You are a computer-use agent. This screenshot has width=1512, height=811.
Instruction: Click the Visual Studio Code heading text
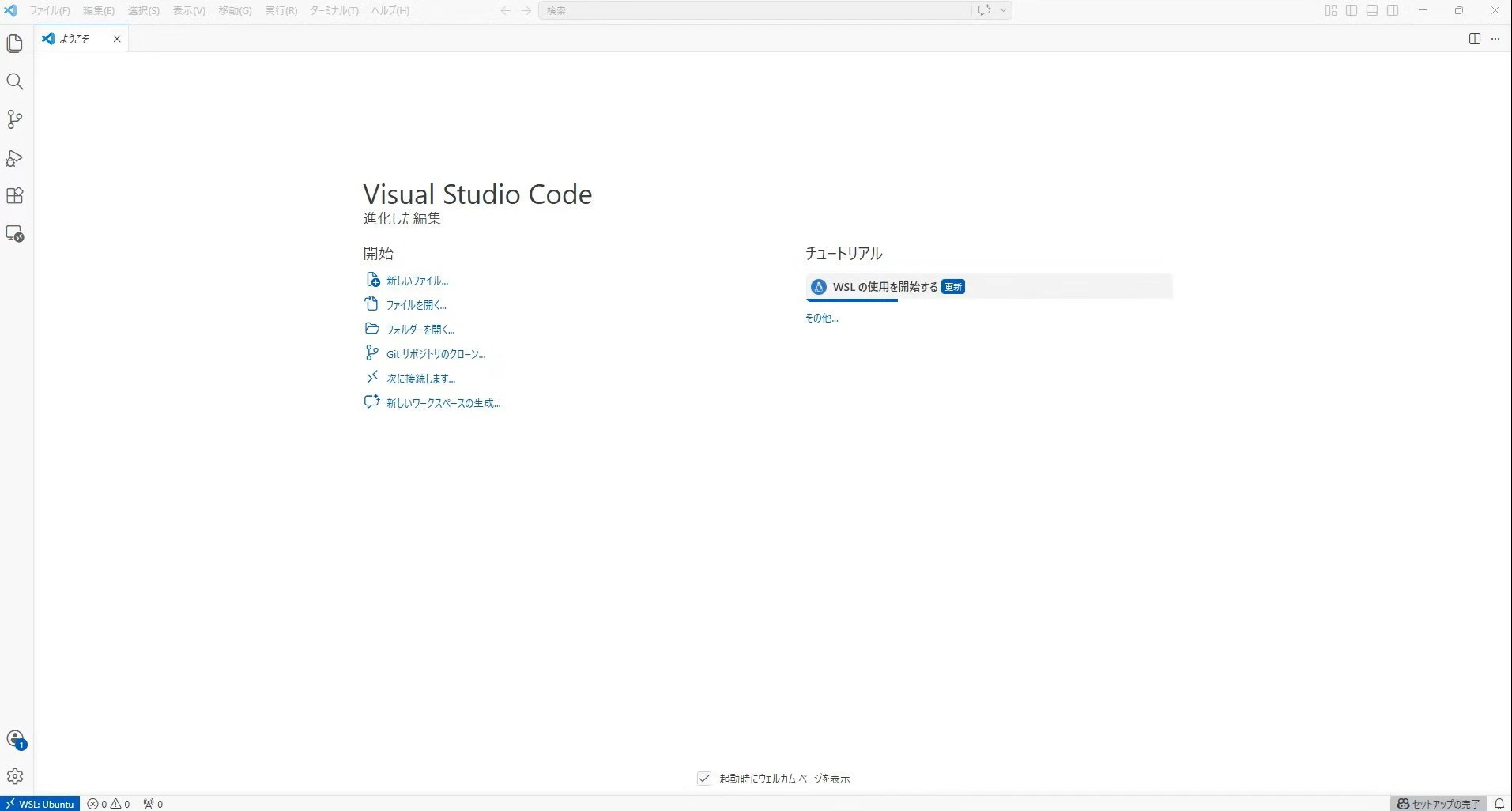click(477, 194)
